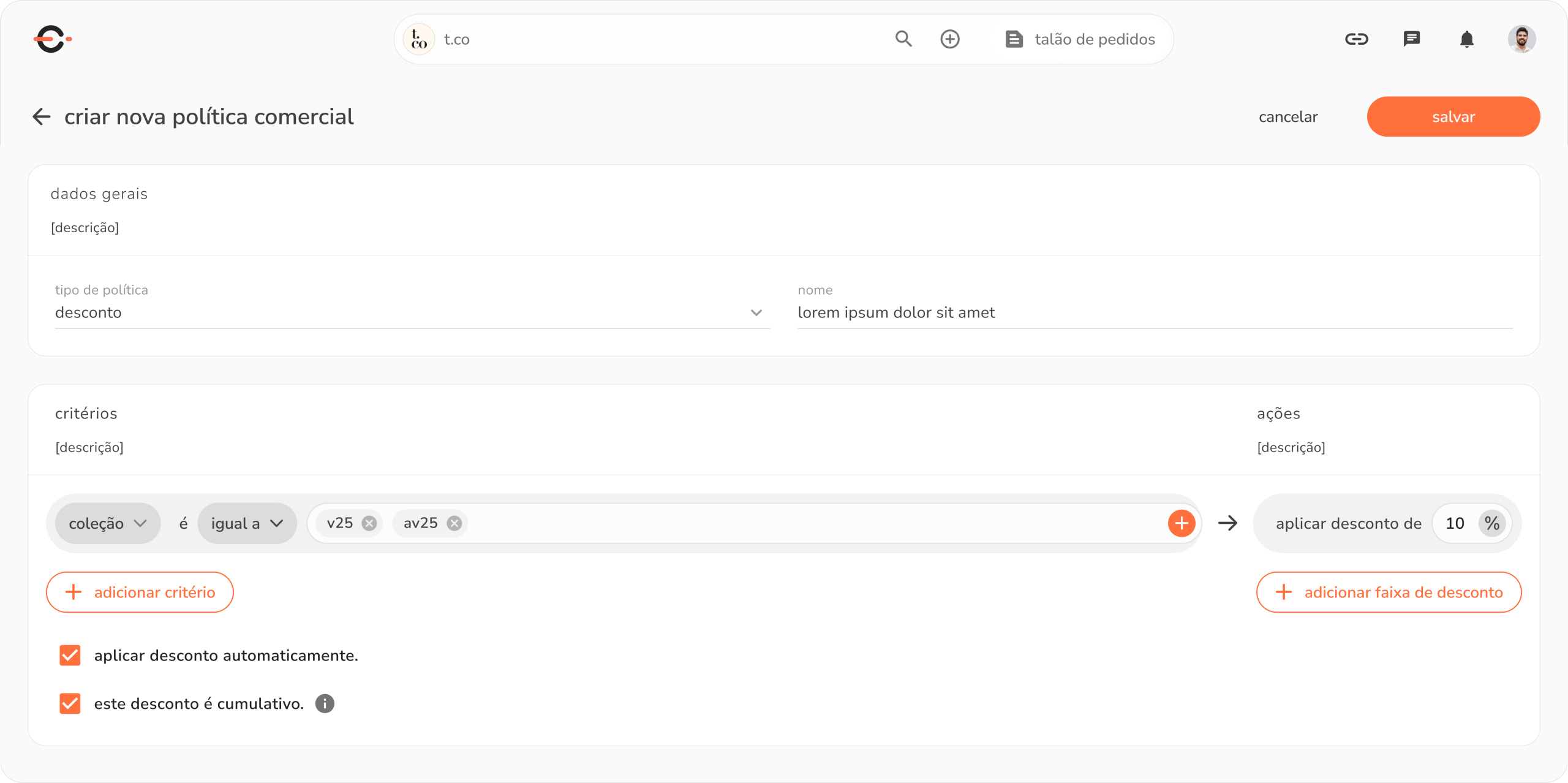Image resolution: width=1568 pixels, height=783 pixels.
Task: Remove the v25 tag
Action: (x=369, y=523)
